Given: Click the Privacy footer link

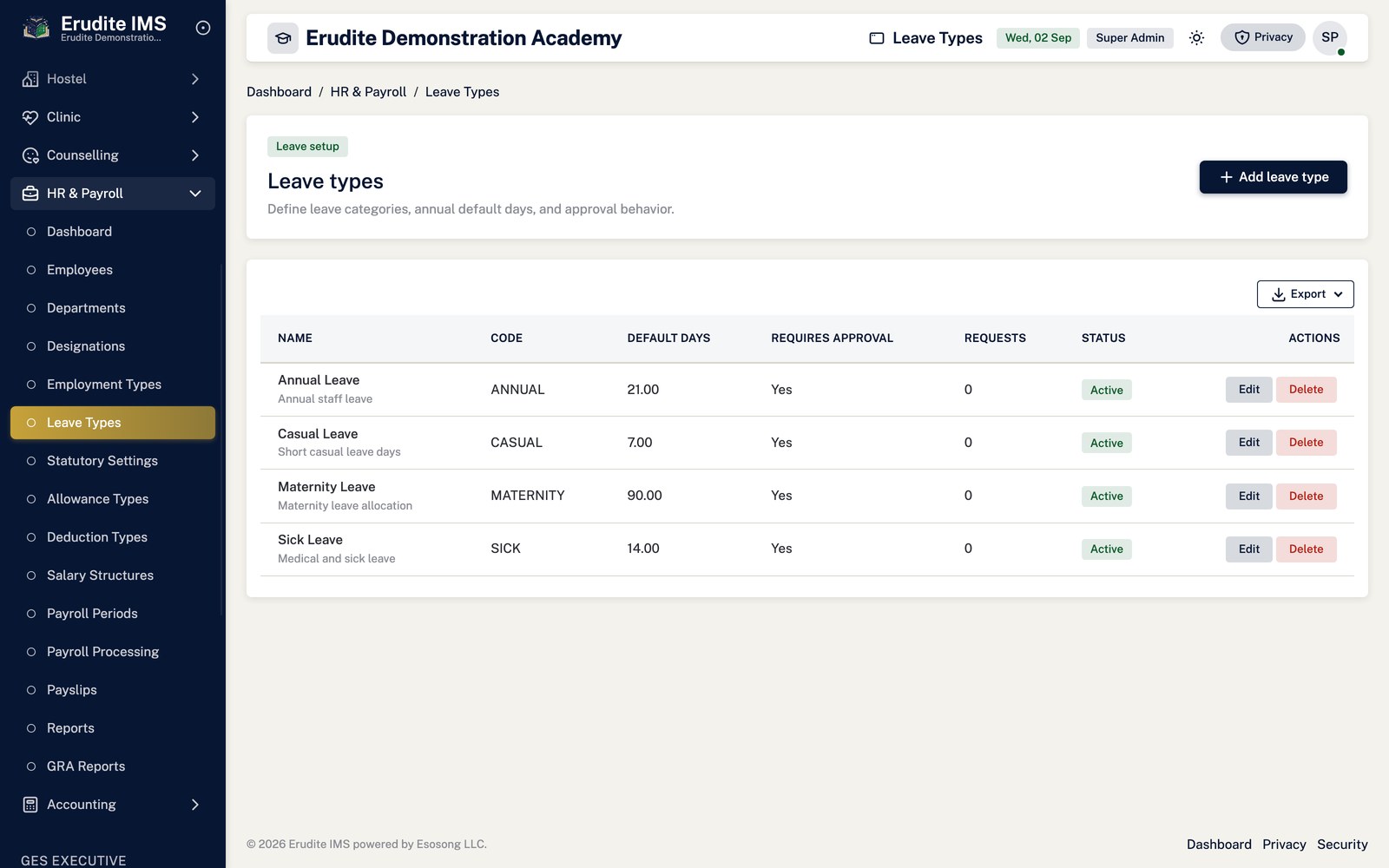Looking at the screenshot, I should [x=1284, y=845].
